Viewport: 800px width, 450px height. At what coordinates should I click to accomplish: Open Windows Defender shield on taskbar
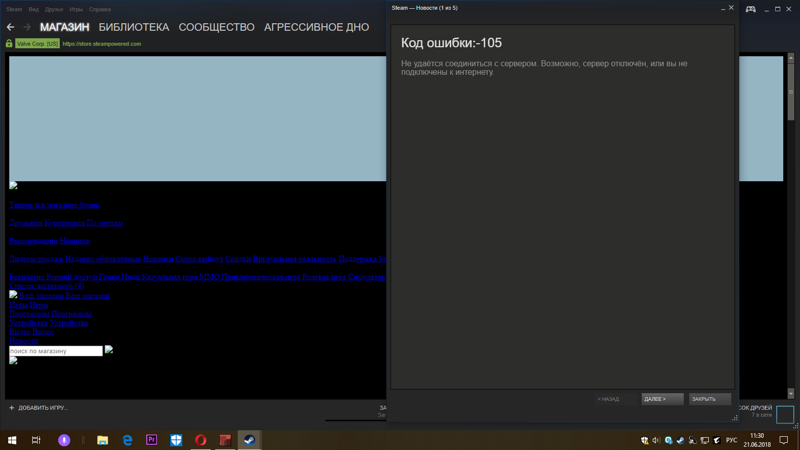[x=176, y=440]
